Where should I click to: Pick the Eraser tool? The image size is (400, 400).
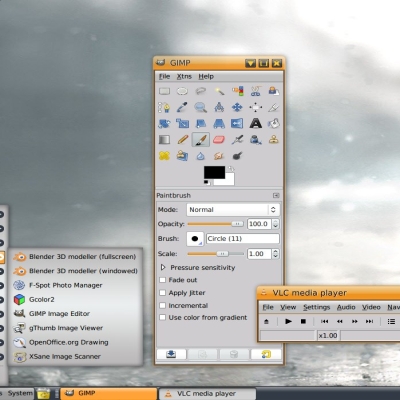pyautogui.click(x=219, y=139)
